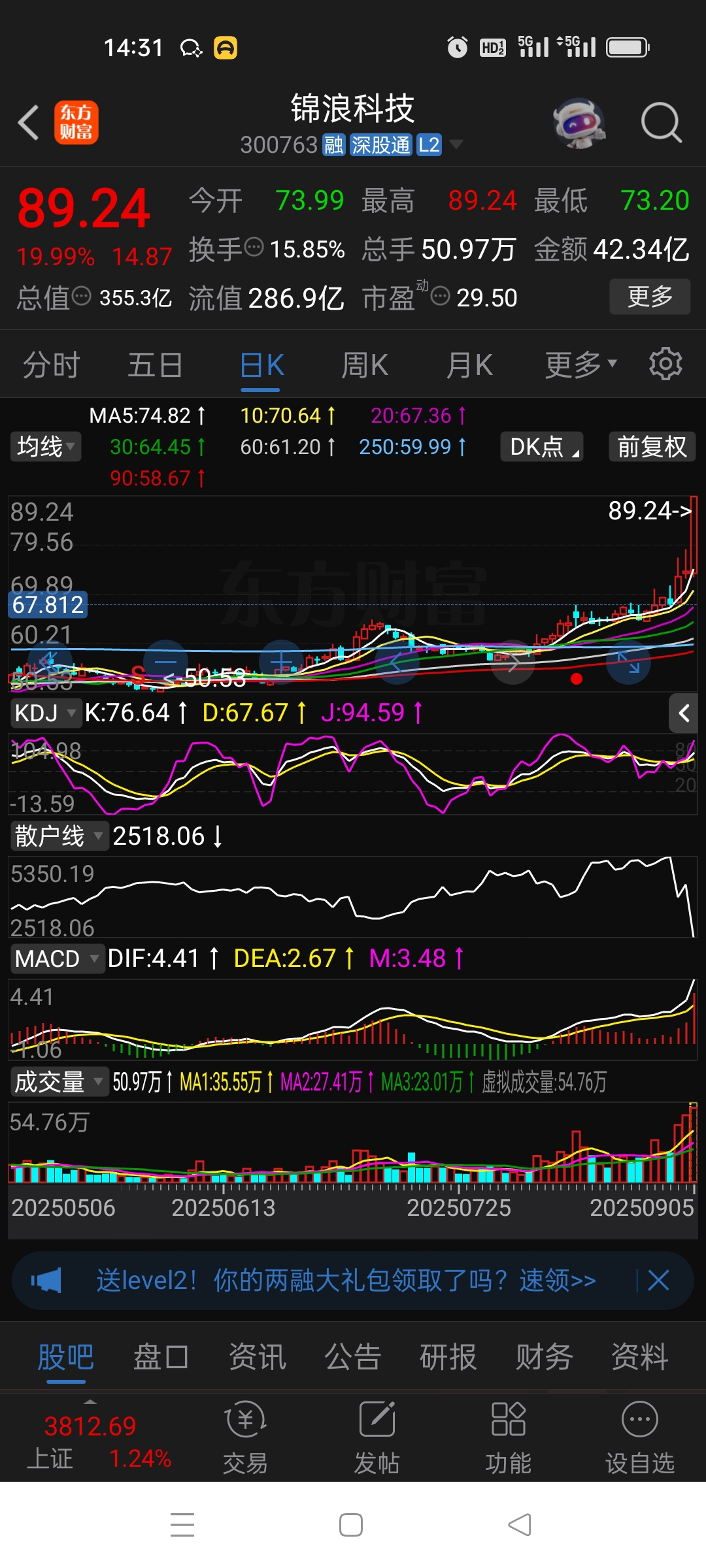
Task: Collapse indicator panel with side arrow
Action: click(684, 713)
